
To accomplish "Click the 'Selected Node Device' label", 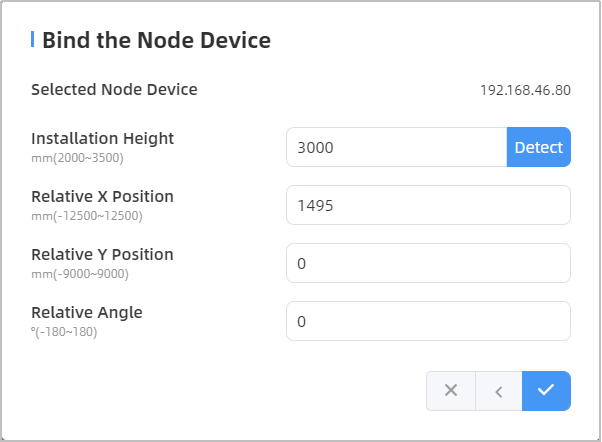I will [114, 89].
